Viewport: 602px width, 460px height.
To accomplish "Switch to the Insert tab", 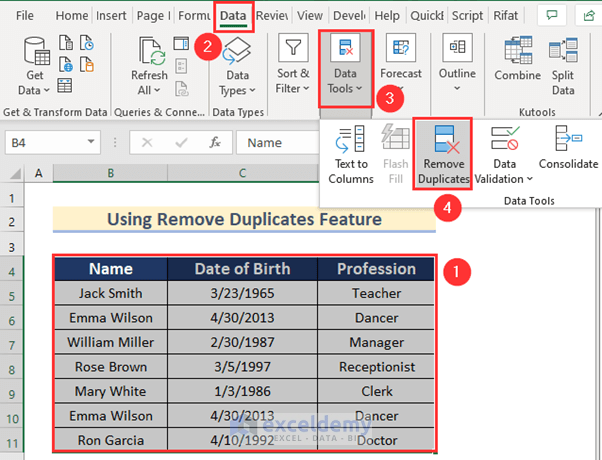I will (x=111, y=16).
